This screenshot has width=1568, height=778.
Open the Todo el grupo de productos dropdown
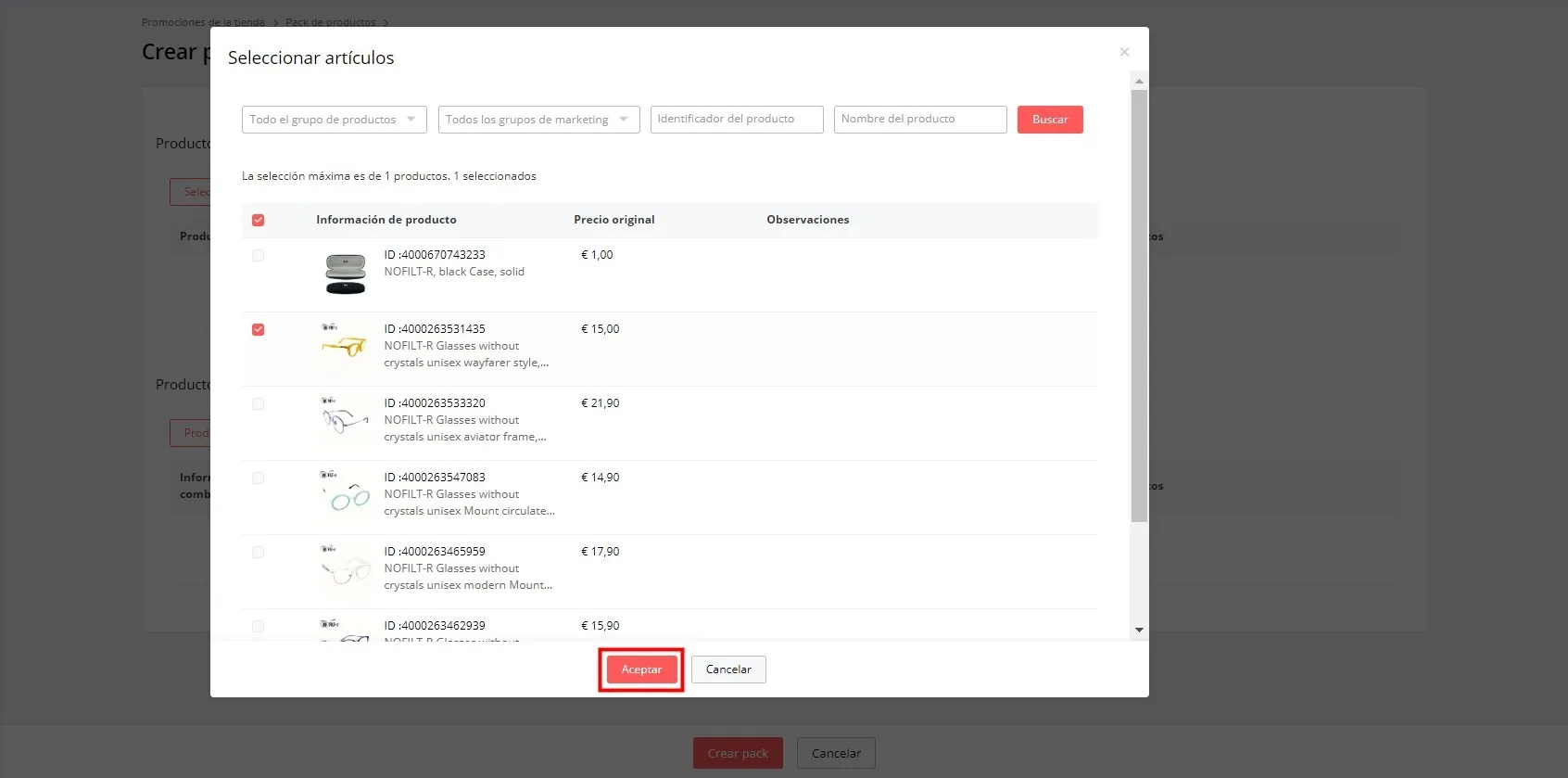[335, 120]
